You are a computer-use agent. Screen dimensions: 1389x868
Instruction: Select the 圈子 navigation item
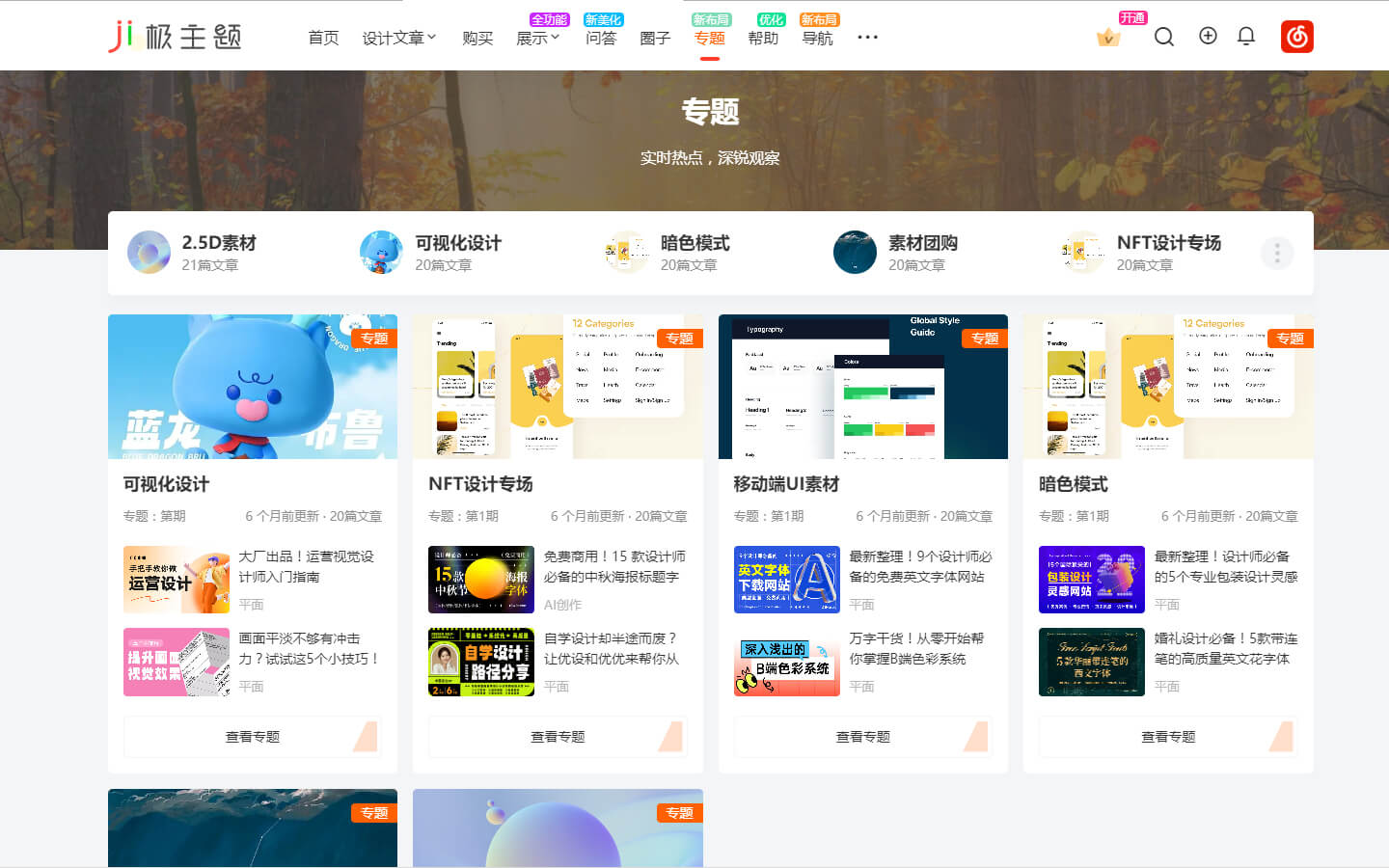(x=654, y=38)
